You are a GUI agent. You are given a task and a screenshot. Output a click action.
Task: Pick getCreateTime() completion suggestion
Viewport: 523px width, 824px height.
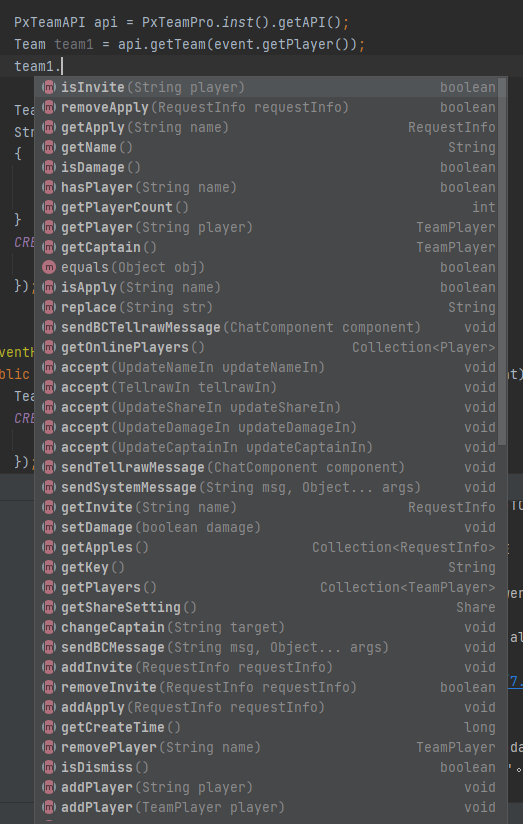tap(268, 727)
